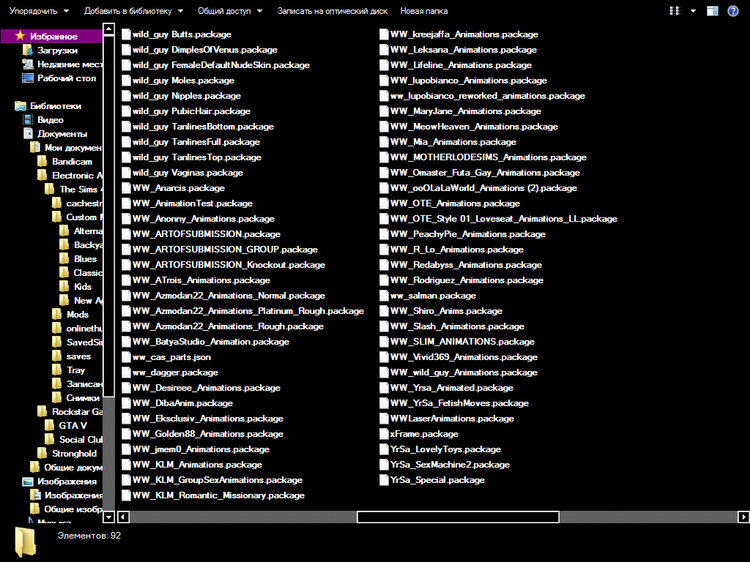Select file WWLaserAnimations.package
The height and width of the screenshot is (562, 750).
447,419
